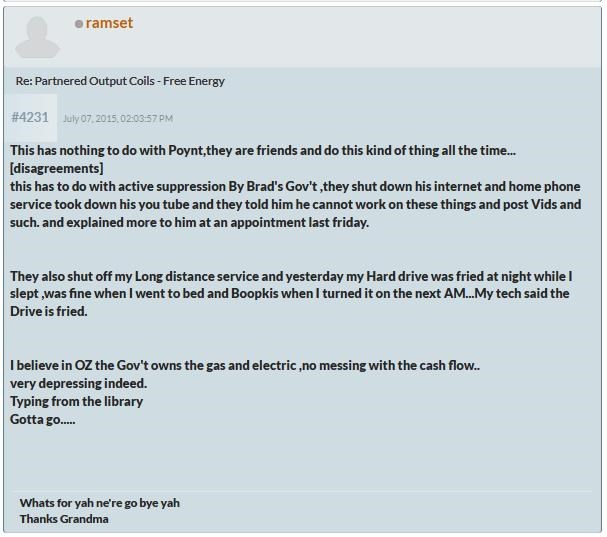This screenshot has width=607, height=537.
Task: Click the 'Typing from the library' line
Action: click(x=76, y=401)
